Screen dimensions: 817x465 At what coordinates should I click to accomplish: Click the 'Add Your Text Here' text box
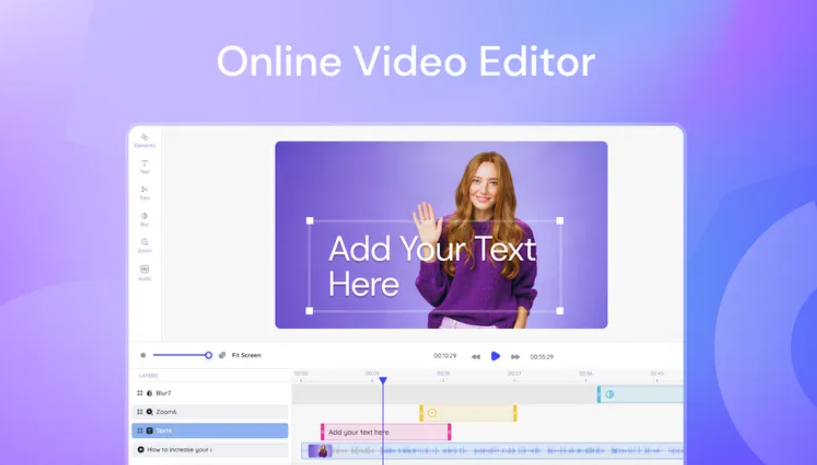coord(435,266)
